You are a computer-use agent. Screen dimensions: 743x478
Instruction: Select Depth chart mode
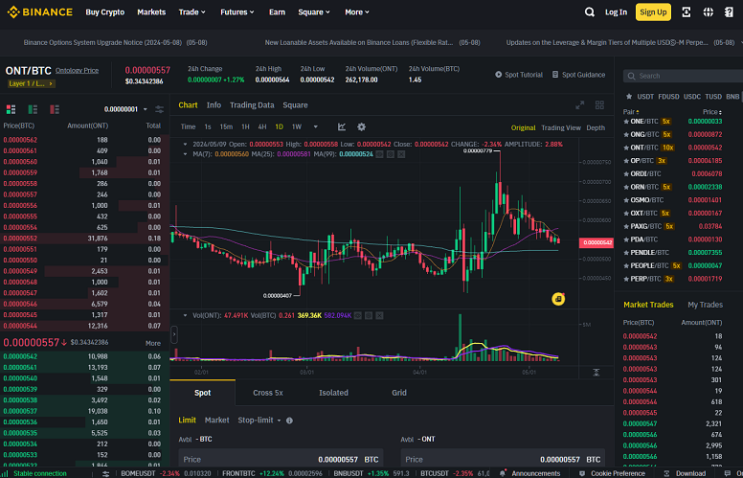pos(596,128)
